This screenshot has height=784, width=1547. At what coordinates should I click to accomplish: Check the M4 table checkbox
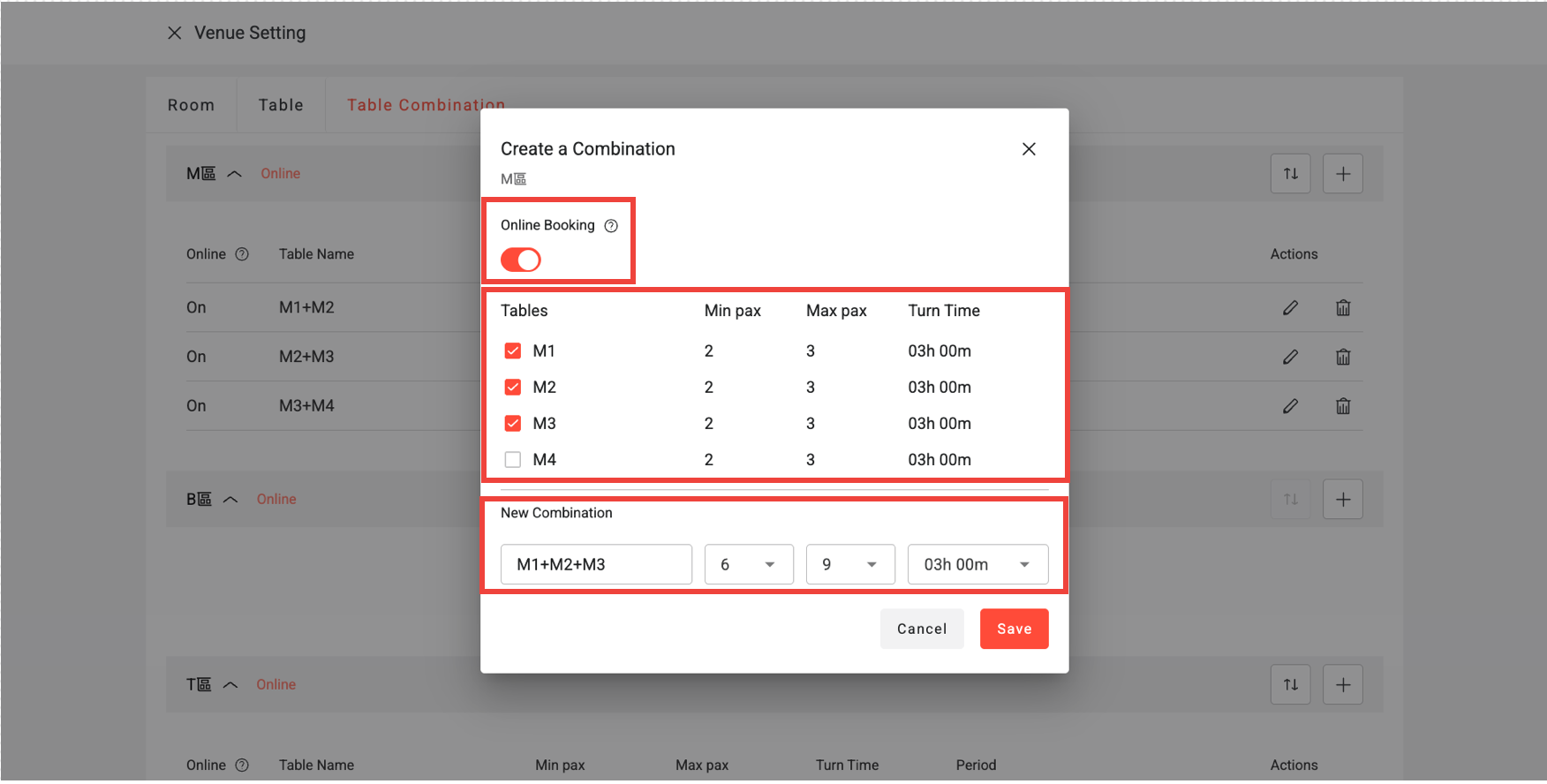pos(513,460)
